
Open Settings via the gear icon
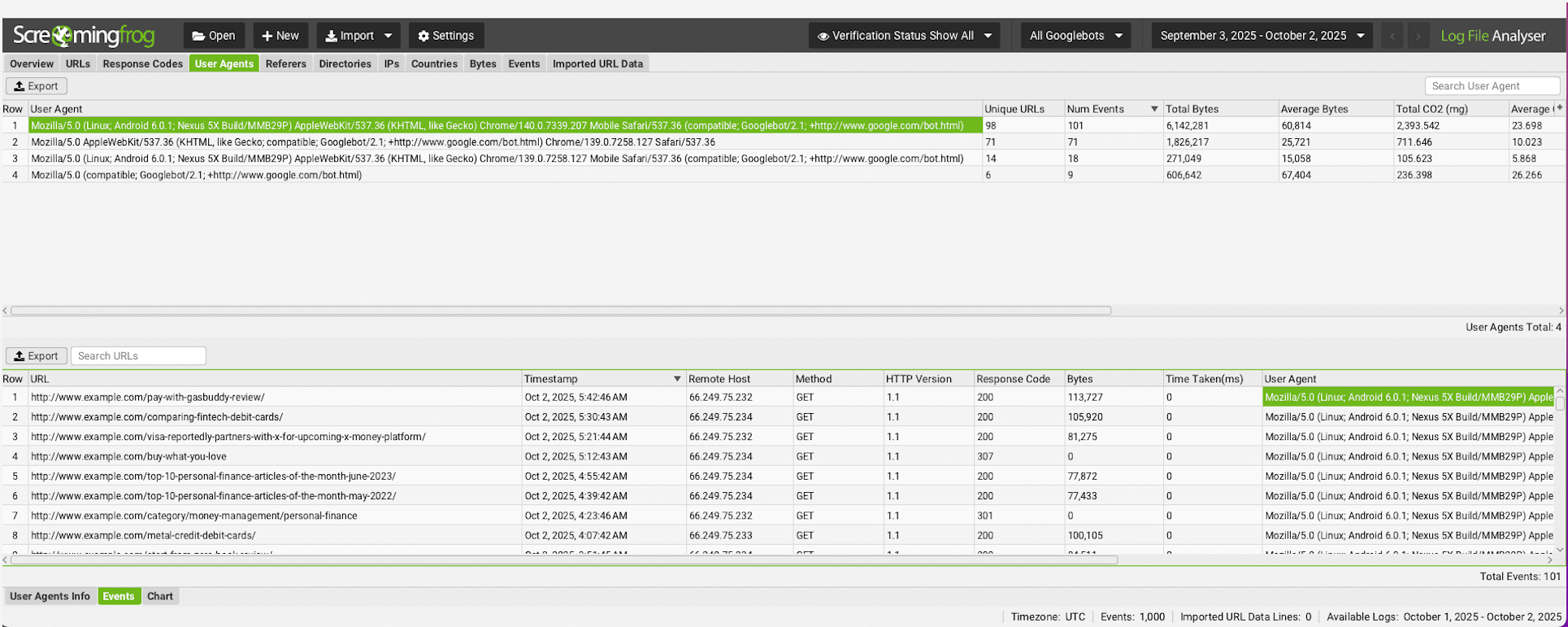click(x=423, y=36)
